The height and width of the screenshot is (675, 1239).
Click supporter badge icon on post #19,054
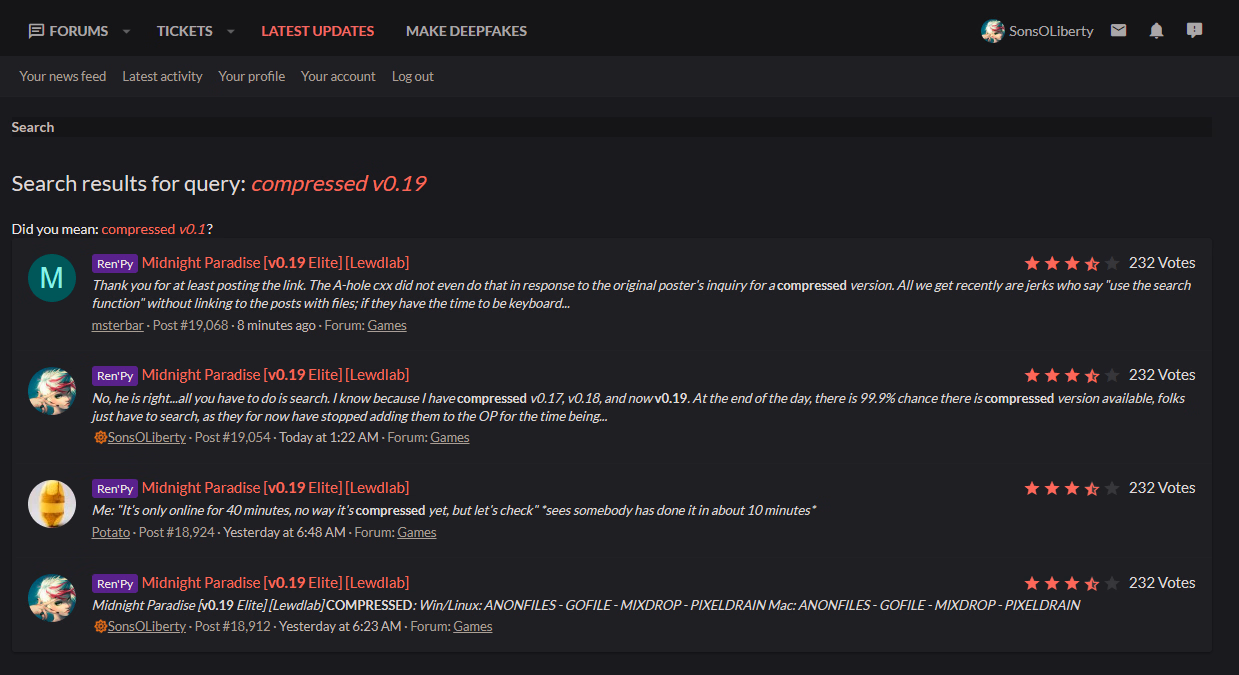tap(100, 437)
